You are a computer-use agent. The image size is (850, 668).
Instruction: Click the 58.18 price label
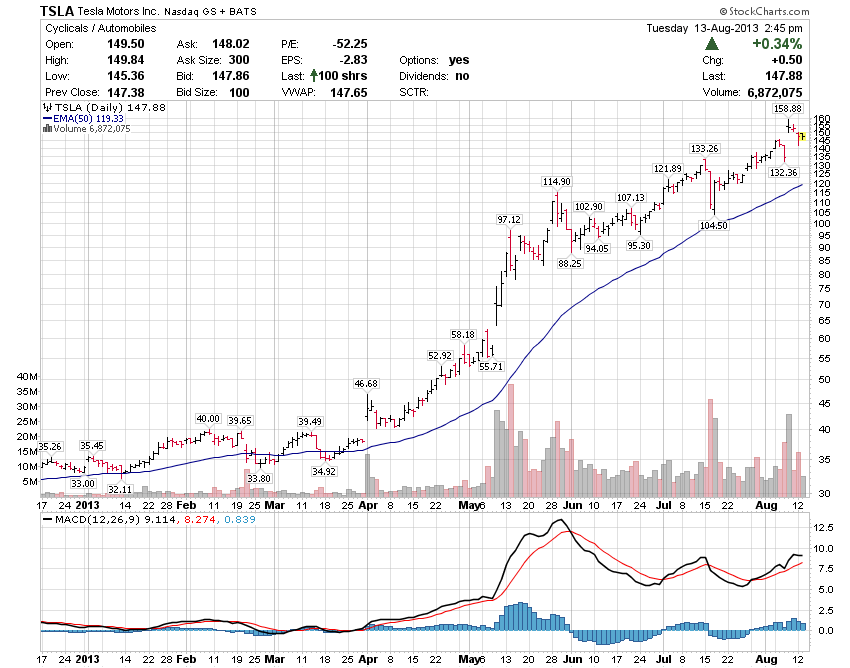[x=463, y=335]
